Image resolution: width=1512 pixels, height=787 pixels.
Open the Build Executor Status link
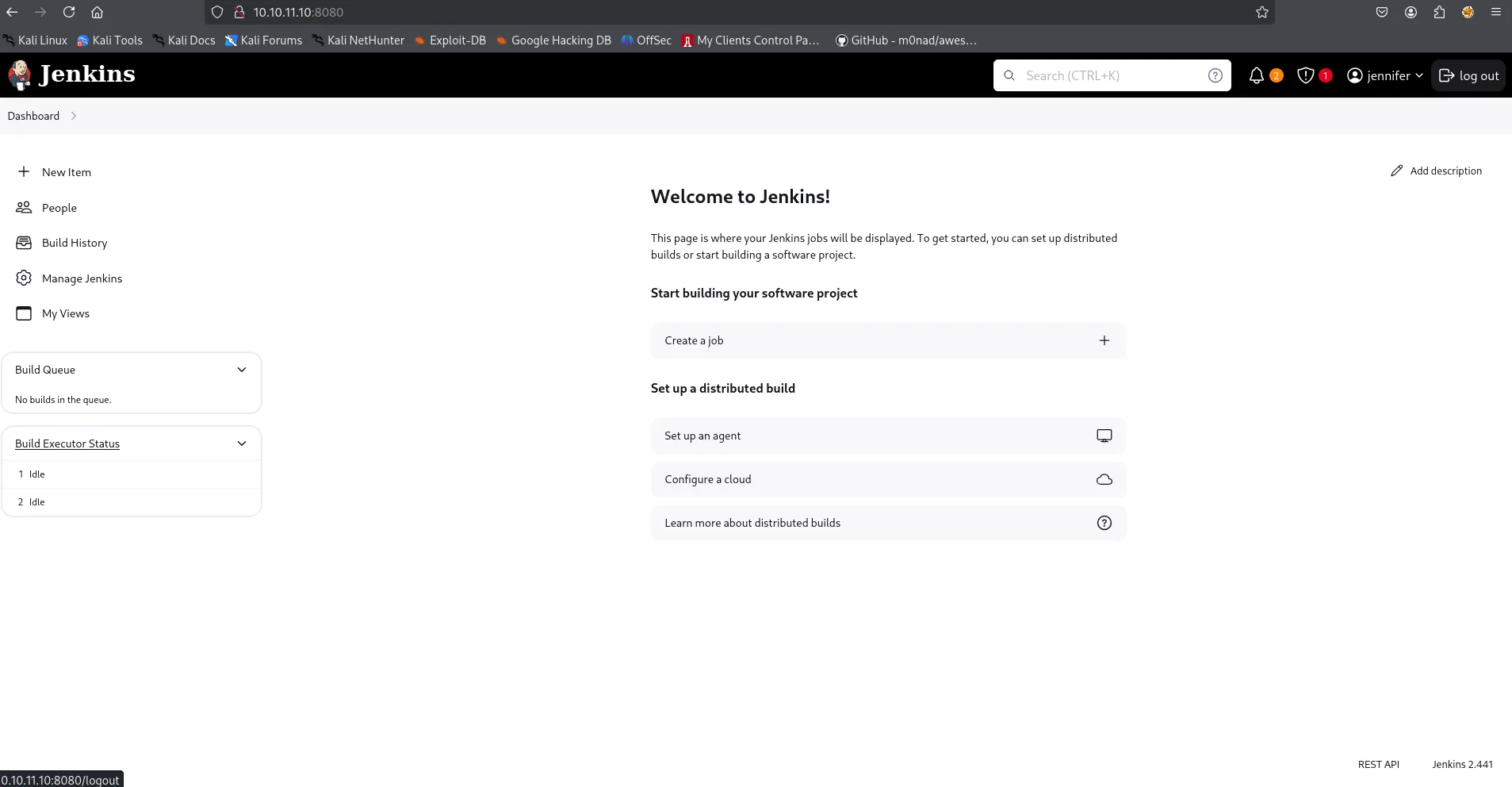point(67,443)
